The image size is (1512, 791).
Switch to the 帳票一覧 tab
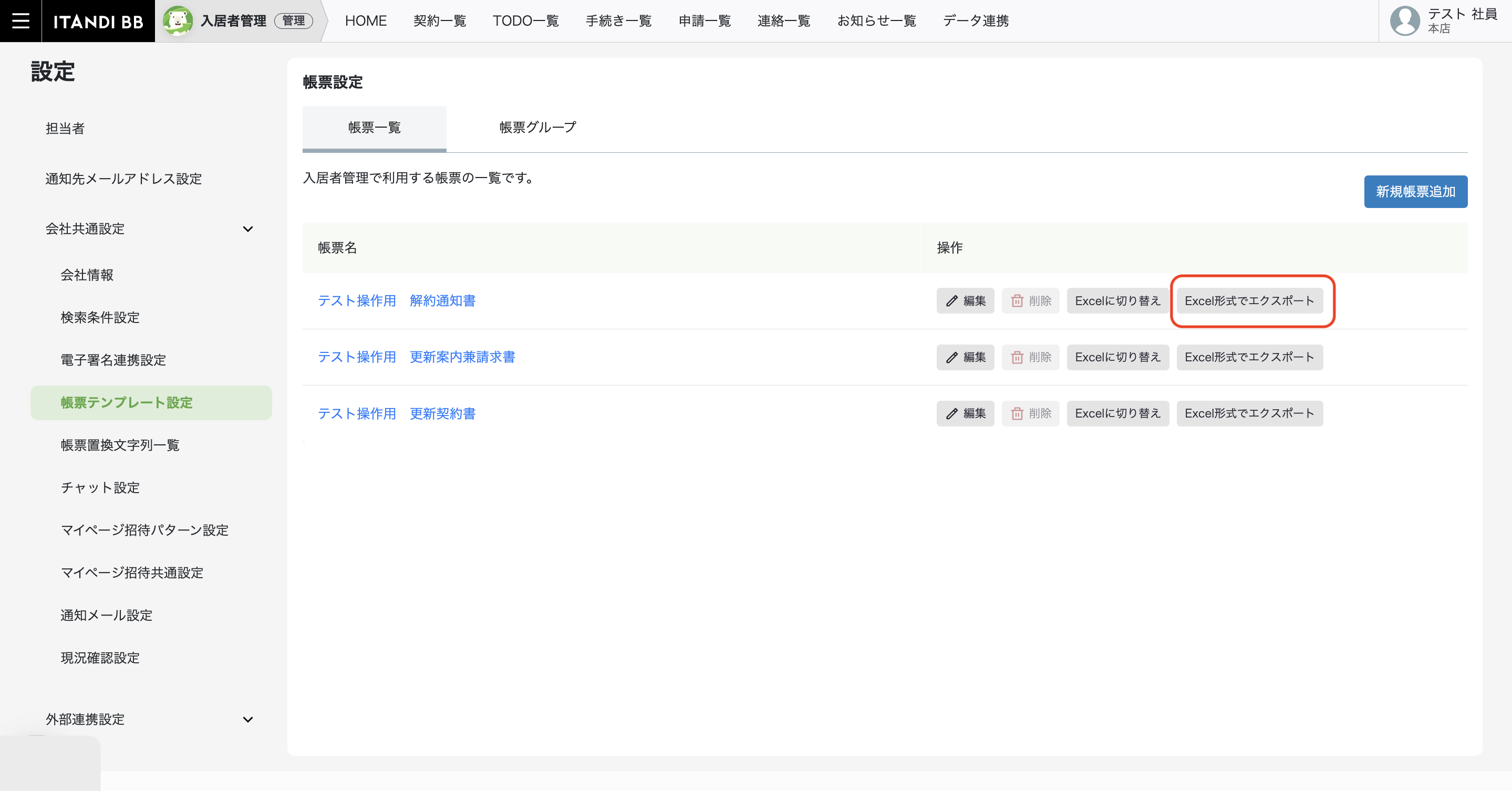pos(375,128)
